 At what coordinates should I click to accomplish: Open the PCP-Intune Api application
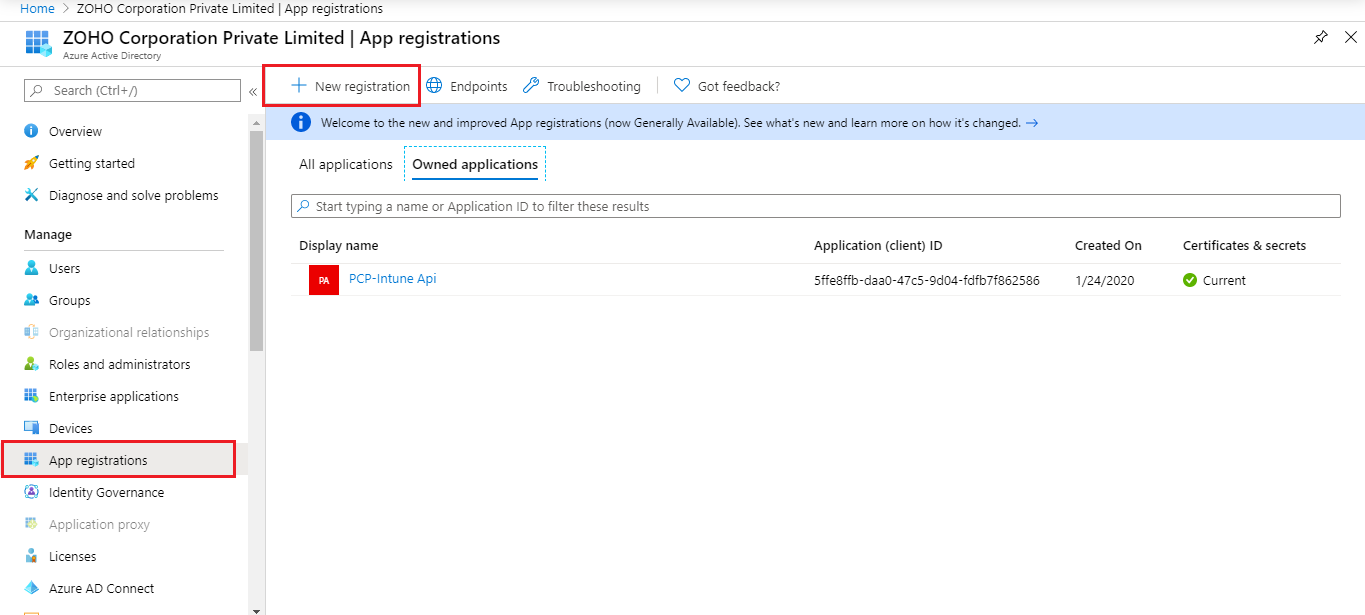392,278
